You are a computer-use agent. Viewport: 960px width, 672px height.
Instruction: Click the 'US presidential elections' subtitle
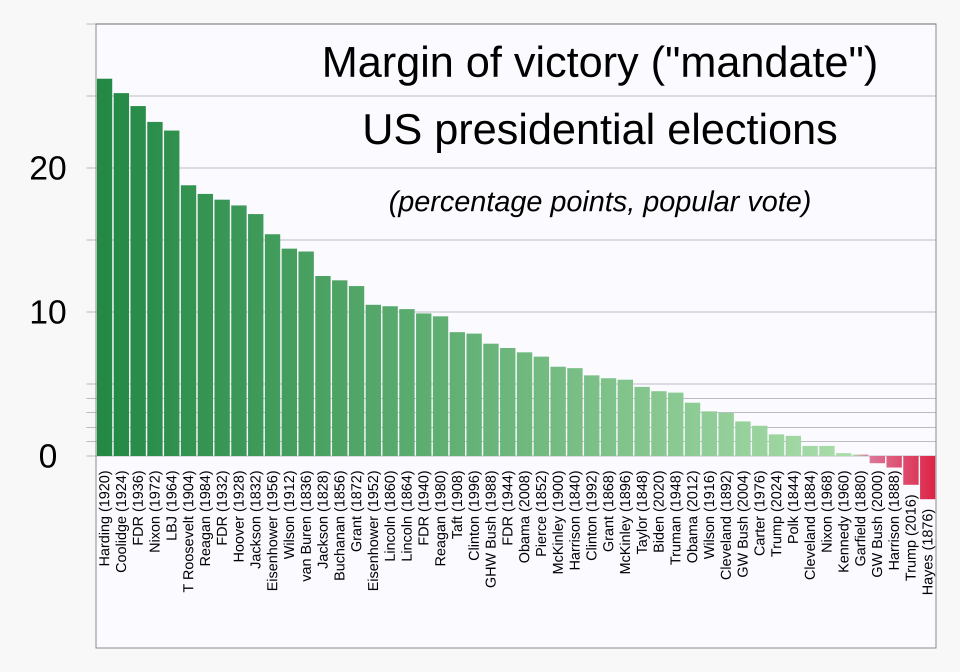(x=600, y=130)
